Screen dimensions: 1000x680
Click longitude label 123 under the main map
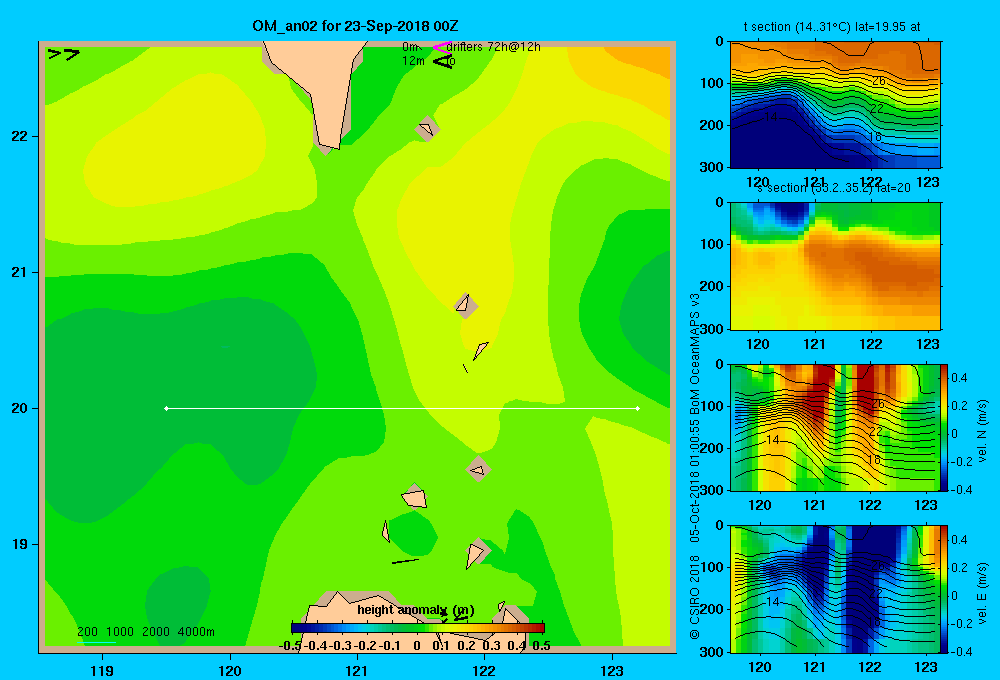click(x=612, y=670)
